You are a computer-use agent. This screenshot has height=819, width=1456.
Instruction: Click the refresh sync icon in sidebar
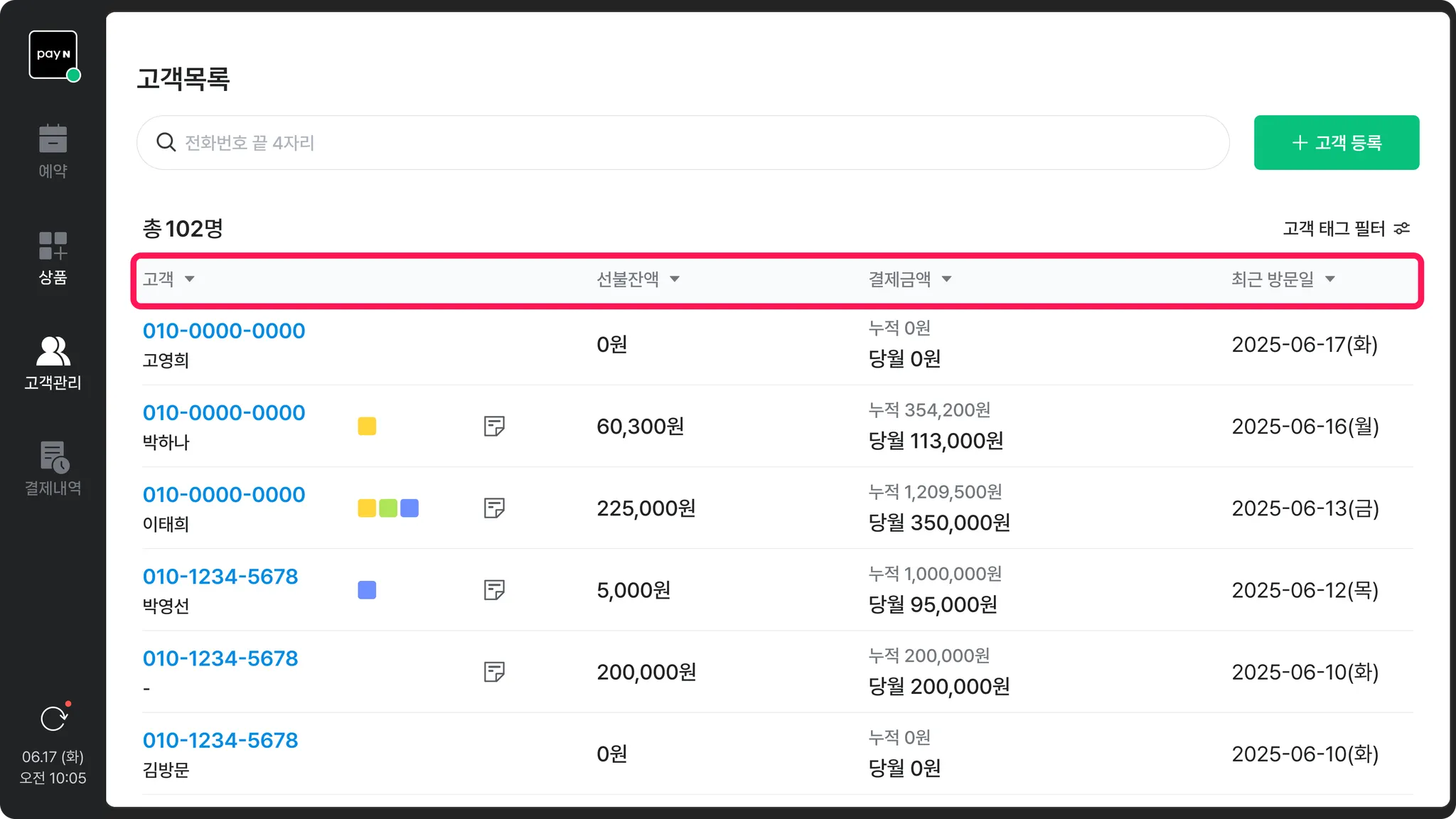54,719
